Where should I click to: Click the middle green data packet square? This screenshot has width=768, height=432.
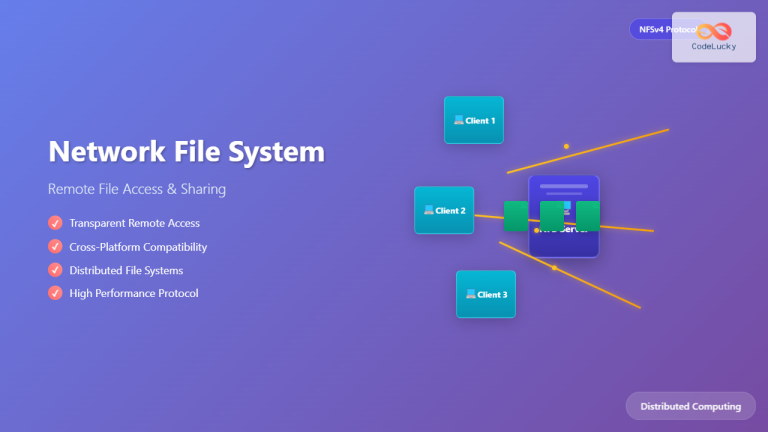coord(552,216)
